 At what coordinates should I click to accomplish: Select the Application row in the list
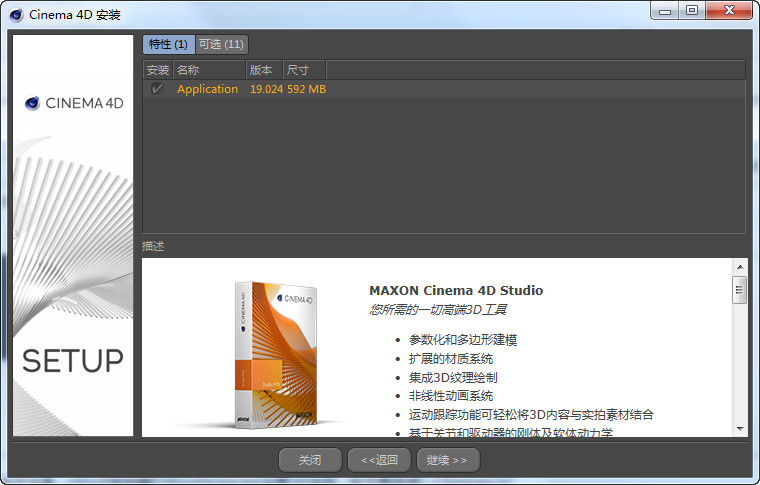click(x=207, y=89)
